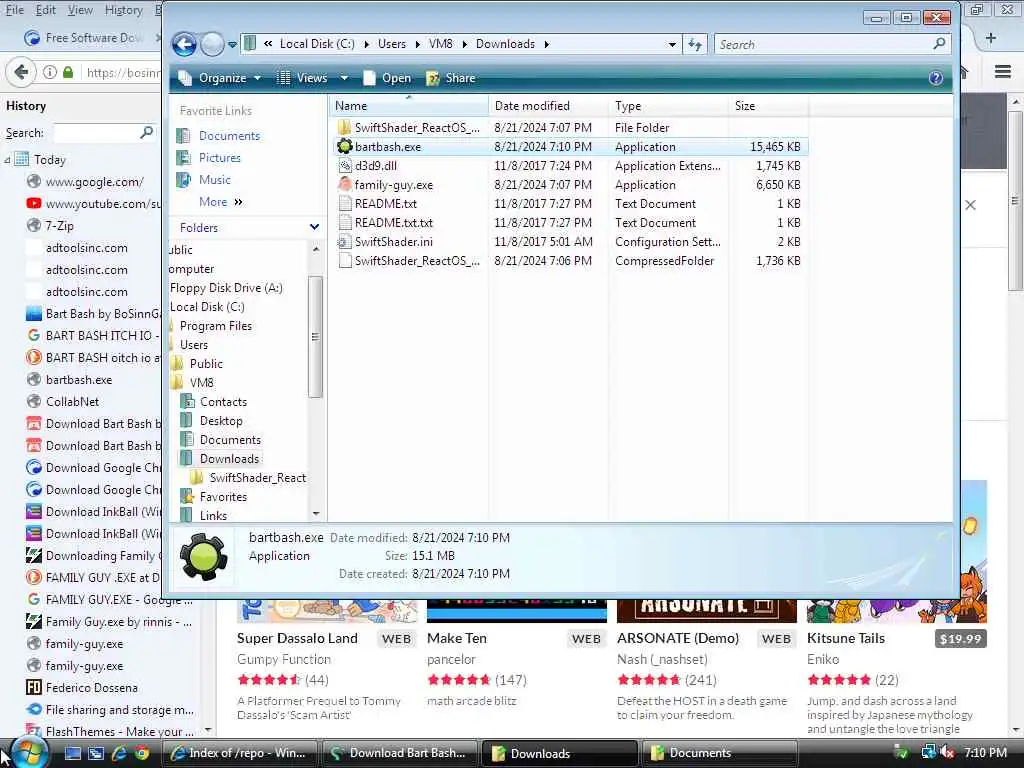The height and width of the screenshot is (768, 1024).
Task: Click browser Back button
Action: click(20, 72)
